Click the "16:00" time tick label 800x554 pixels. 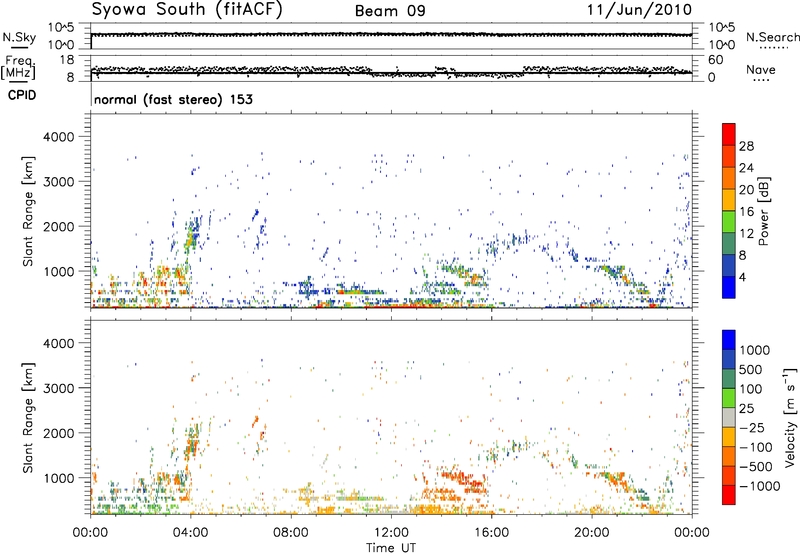(x=491, y=533)
